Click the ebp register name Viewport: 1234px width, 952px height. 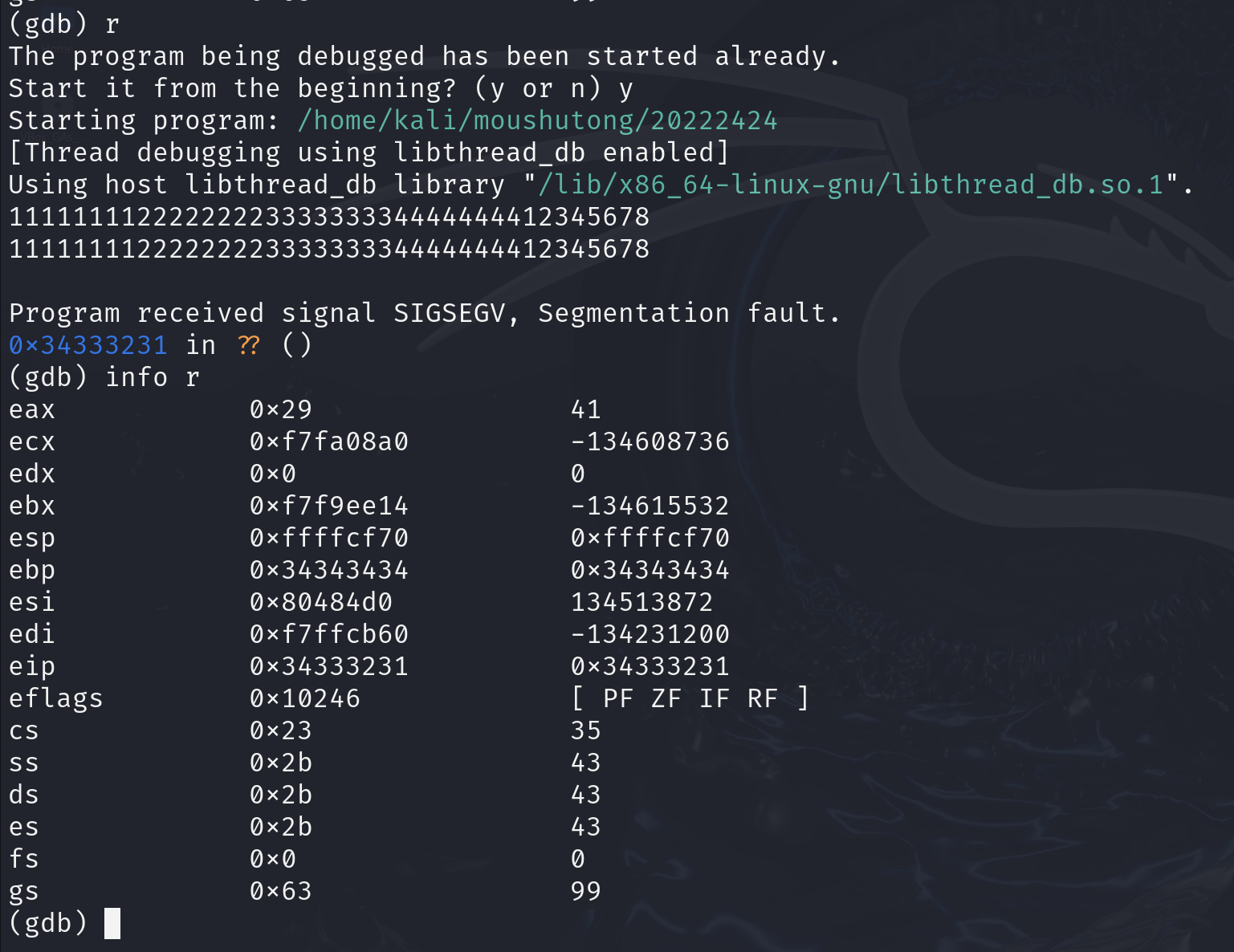pyautogui.click(x=32, y=571)
